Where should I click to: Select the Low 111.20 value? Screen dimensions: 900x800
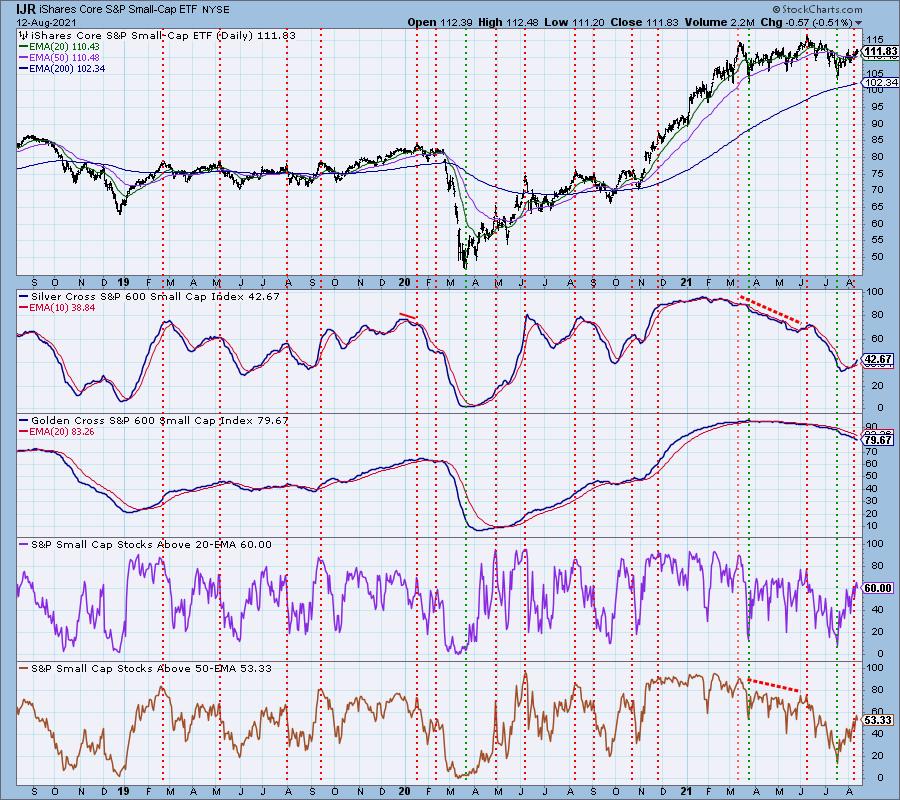[575, 22]
